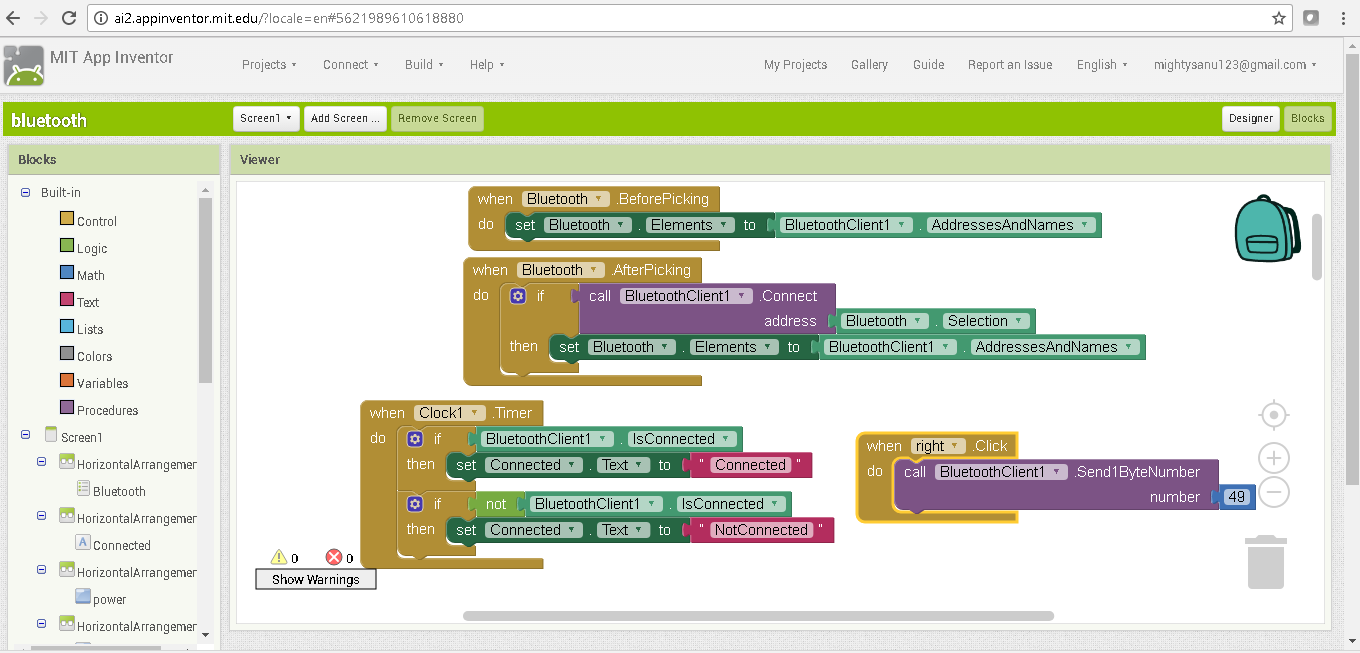Zoom out with the minus icon

coord(1273,492)
